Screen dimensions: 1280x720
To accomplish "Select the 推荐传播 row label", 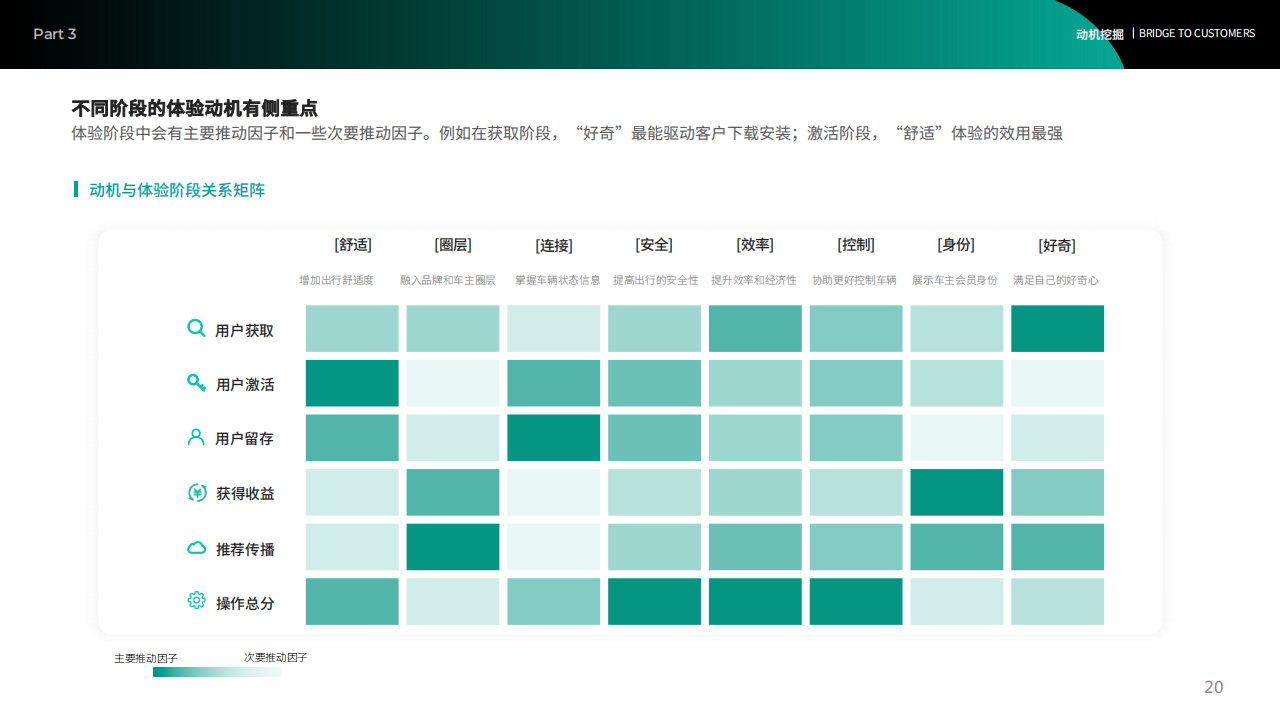I will point(245,549).
